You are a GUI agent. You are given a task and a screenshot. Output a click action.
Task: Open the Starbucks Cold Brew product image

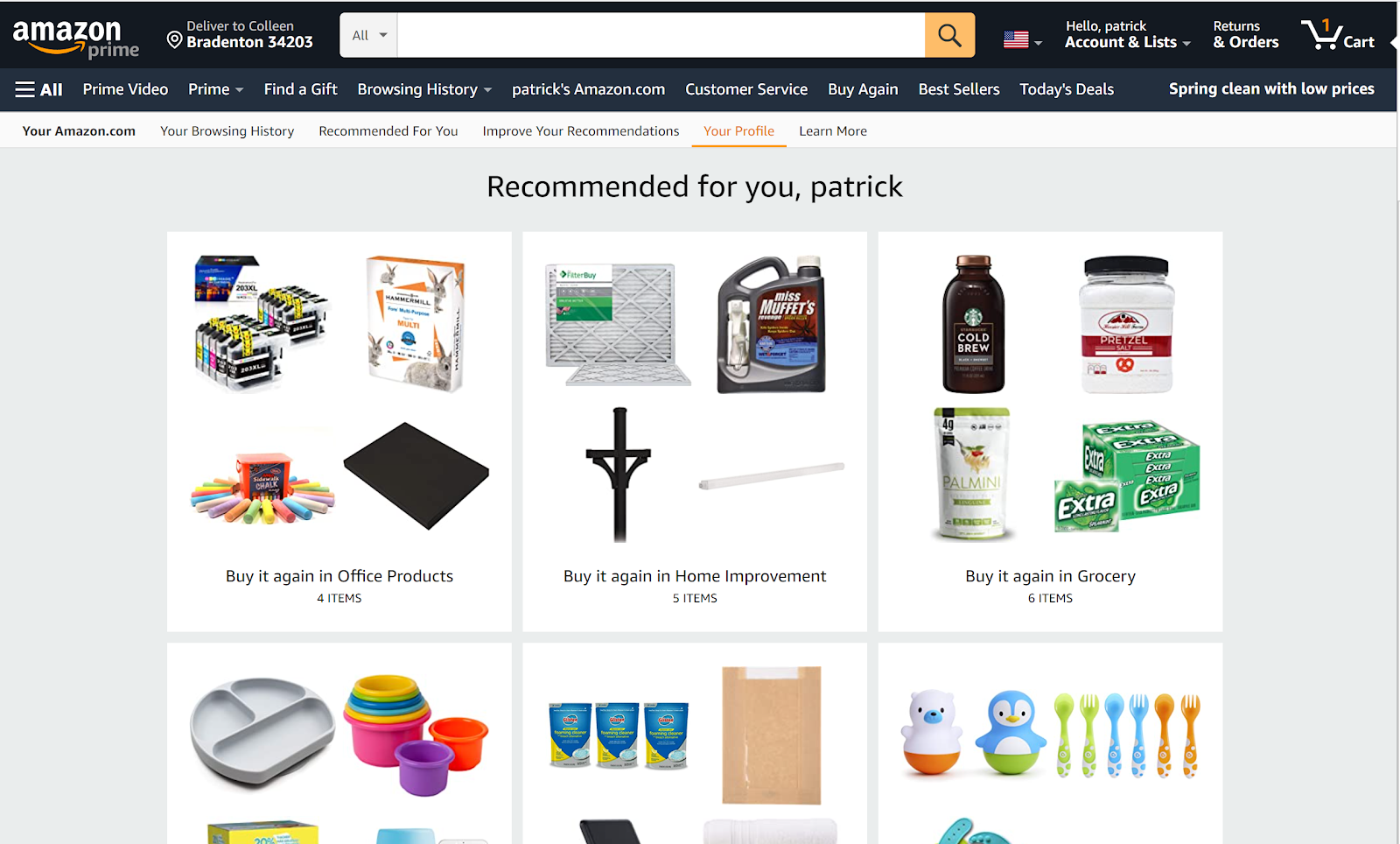click(973, 324)
